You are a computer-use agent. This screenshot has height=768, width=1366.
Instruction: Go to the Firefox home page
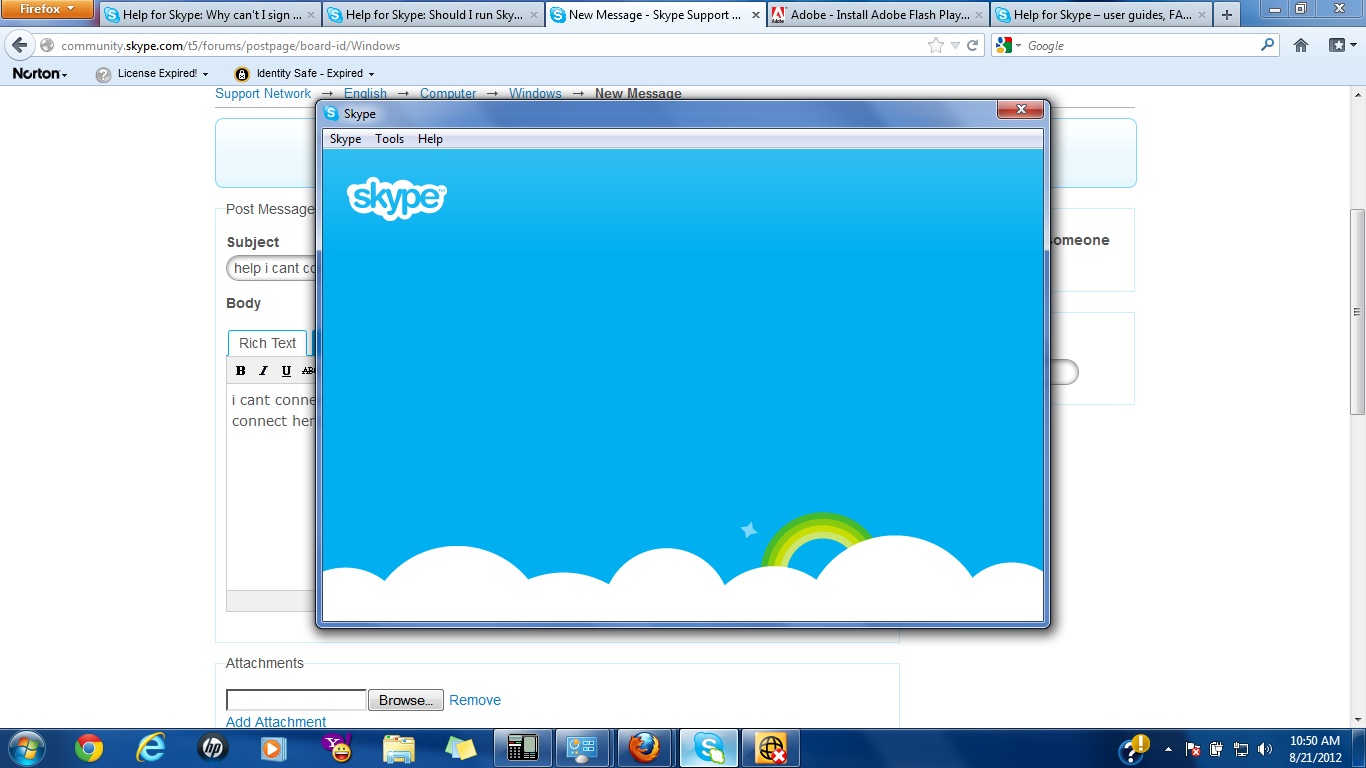(1301, 45)
